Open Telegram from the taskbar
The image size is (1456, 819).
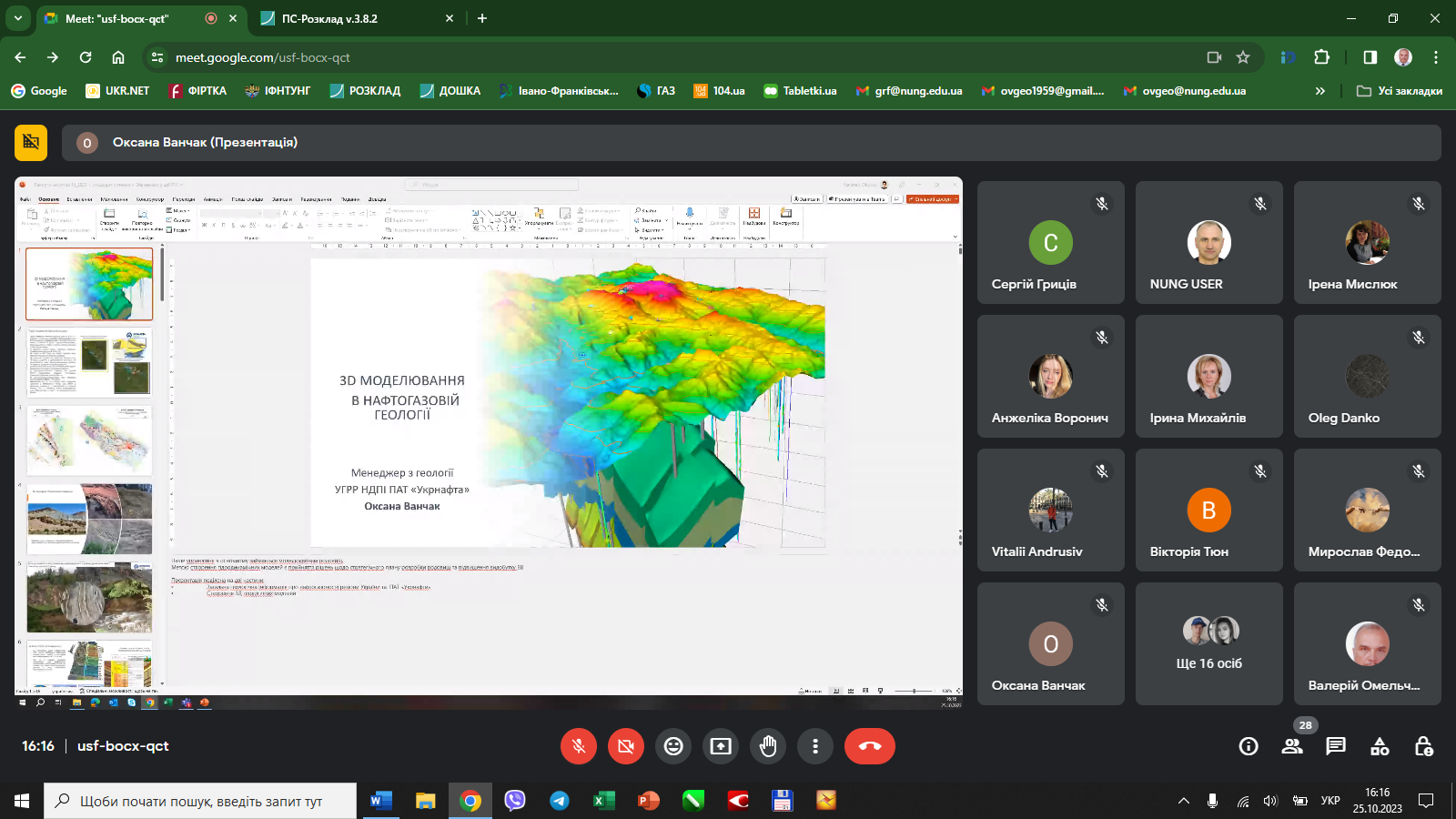tap(559, 801)
